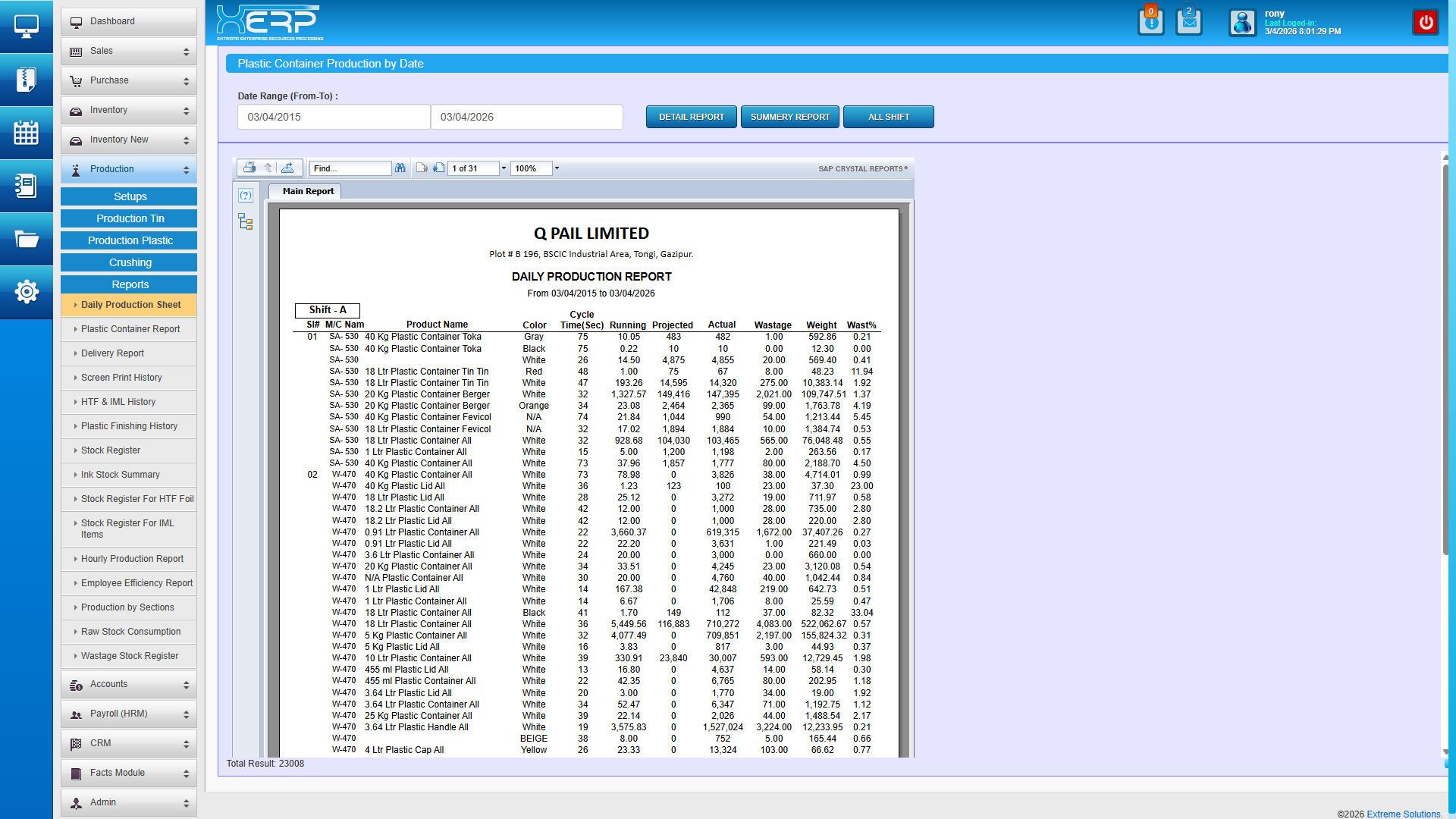1456x819 pixels.
Task: Click the ALL SHIFT button
Action: [888, 118]
